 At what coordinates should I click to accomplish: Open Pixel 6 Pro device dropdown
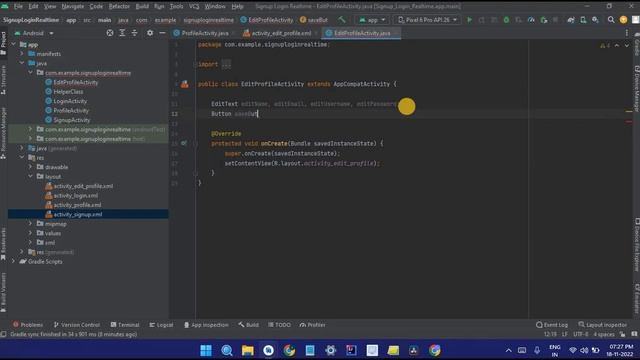point(428,20)
